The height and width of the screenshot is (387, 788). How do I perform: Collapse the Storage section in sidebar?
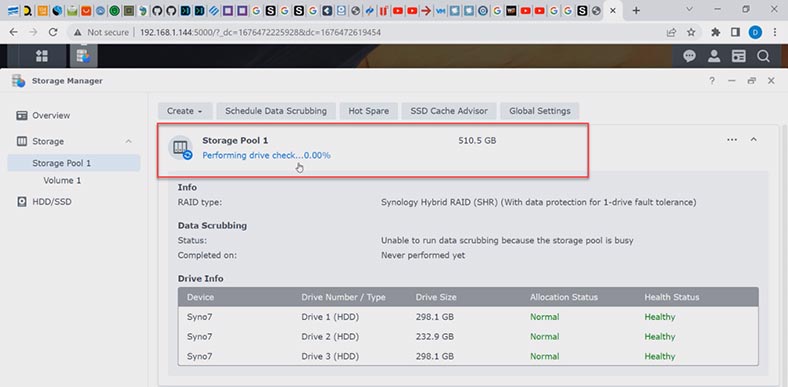129,141
